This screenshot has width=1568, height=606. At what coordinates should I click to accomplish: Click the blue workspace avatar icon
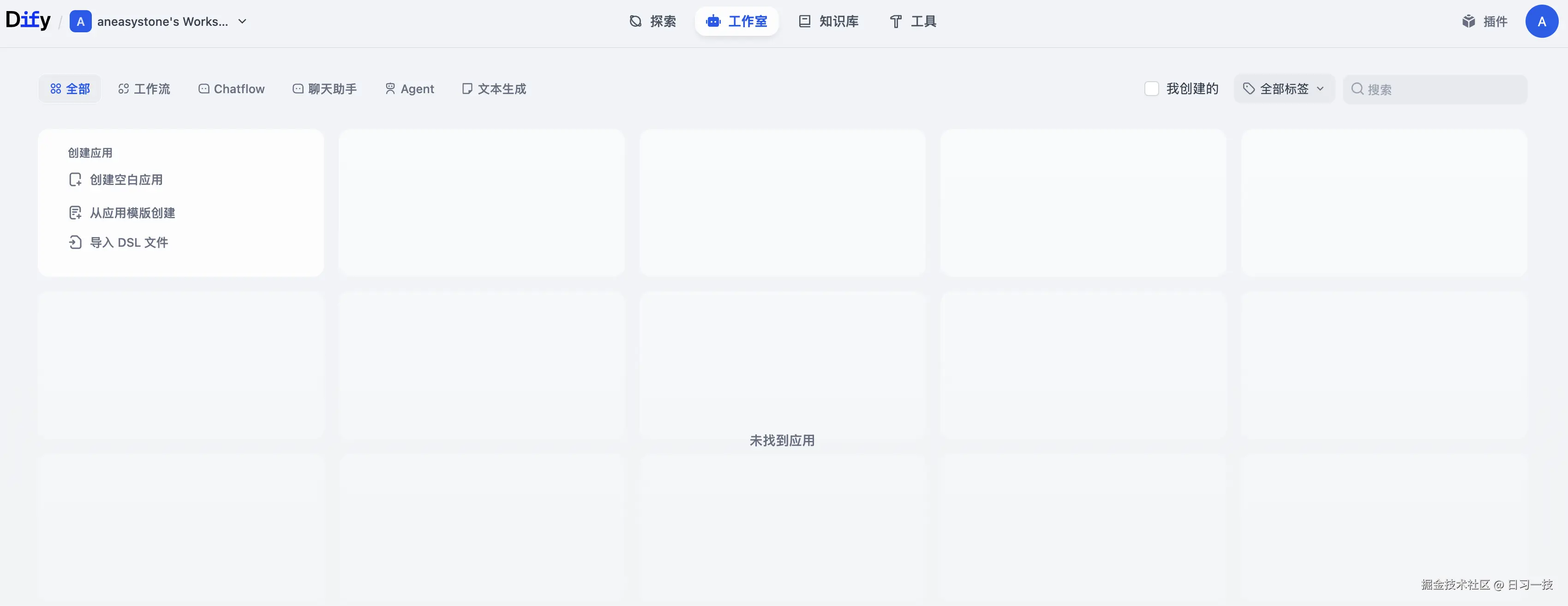click(x=80, y=21)
